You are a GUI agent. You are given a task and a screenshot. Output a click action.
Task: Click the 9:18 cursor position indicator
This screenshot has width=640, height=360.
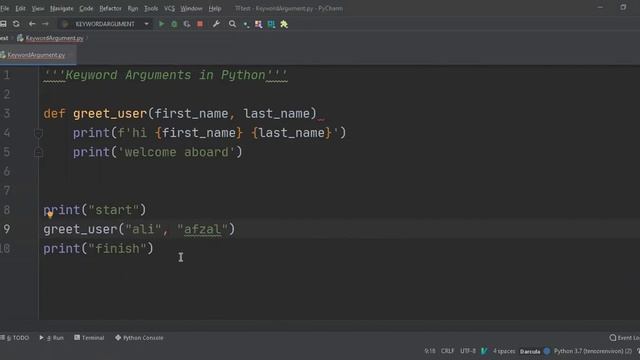click(x=430, y=351)
